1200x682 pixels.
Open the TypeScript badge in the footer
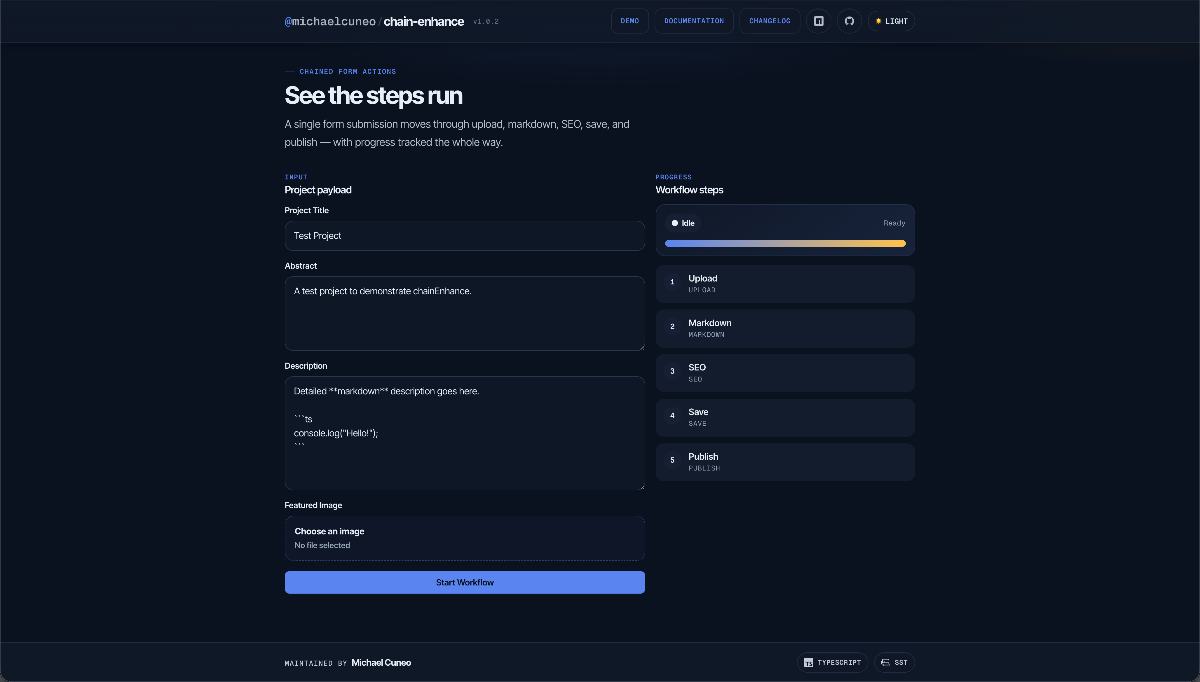(x=833, y=662)
